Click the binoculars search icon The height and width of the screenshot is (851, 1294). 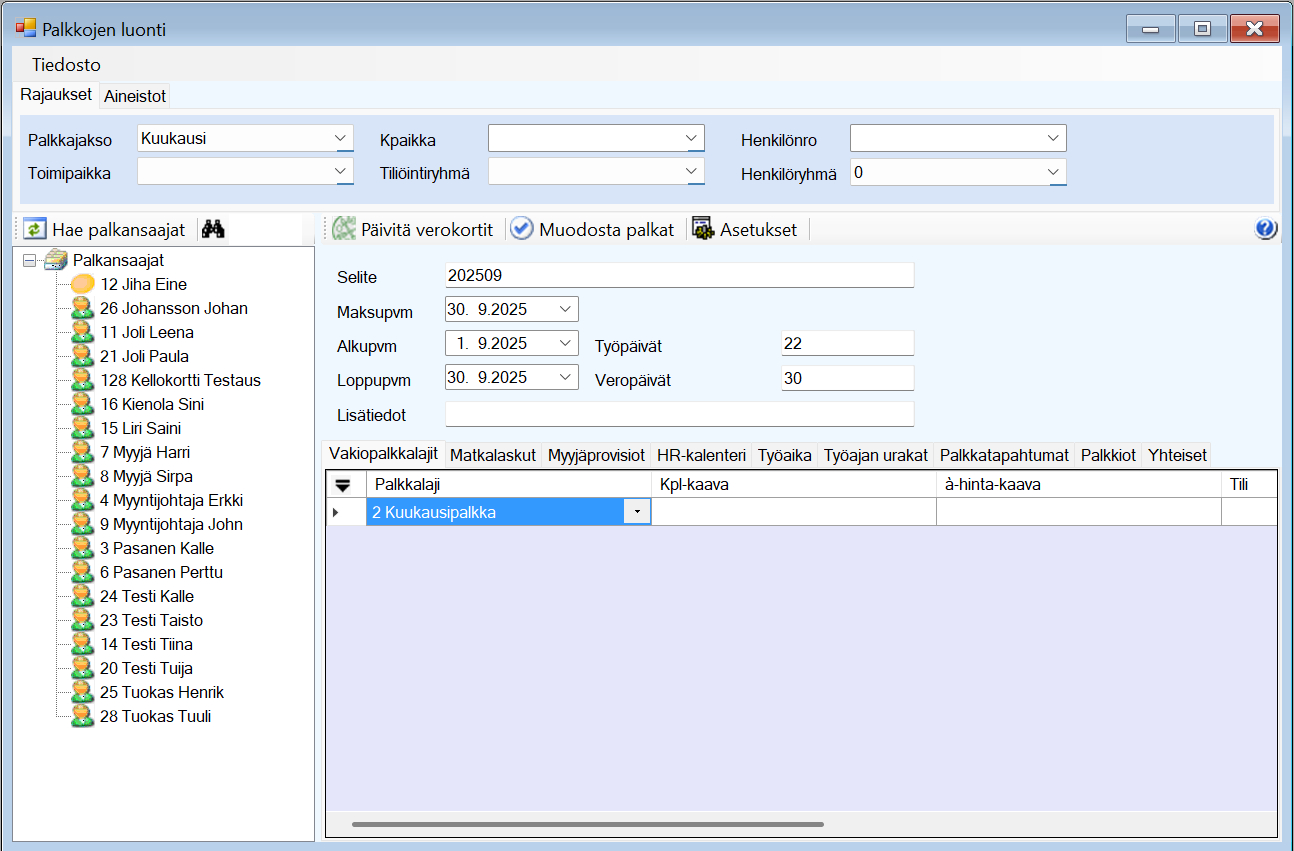212,230
